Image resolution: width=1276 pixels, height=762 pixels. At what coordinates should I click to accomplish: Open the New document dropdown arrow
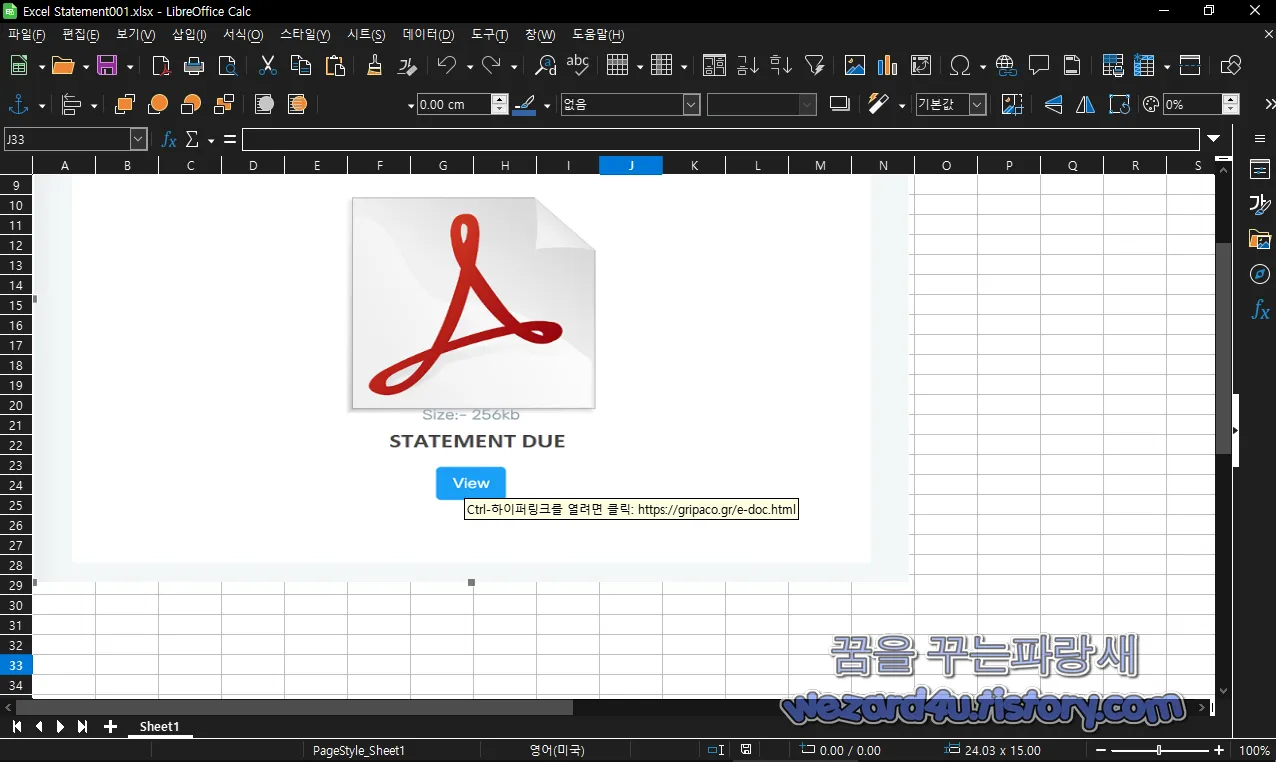tap(41, 67)
